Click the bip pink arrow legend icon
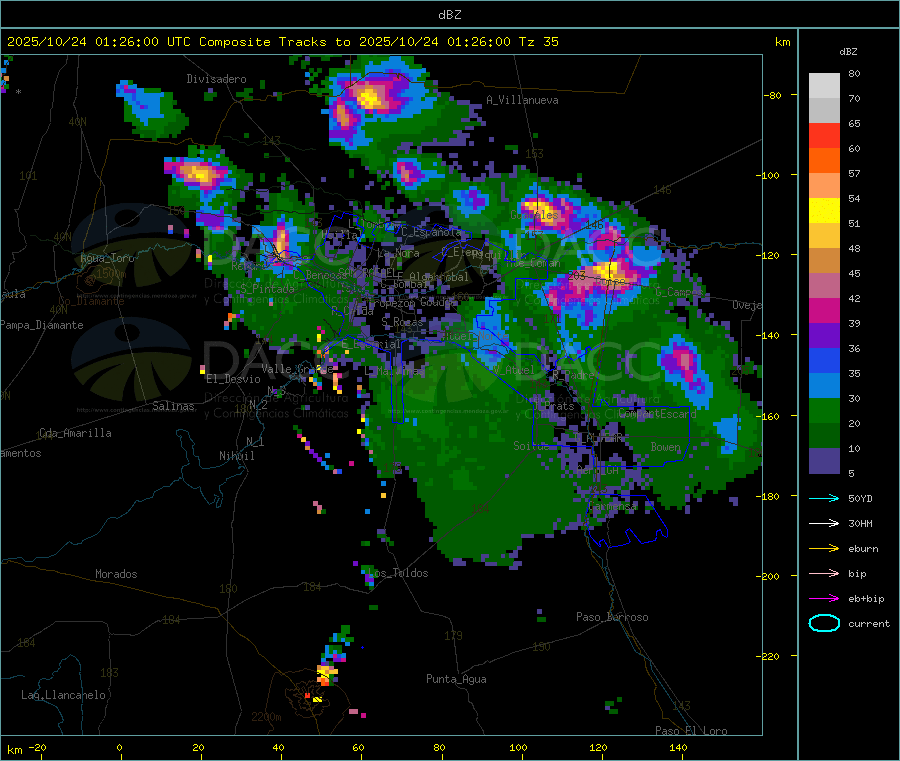This screenshot has height=761, width=900. pos(824,573)
